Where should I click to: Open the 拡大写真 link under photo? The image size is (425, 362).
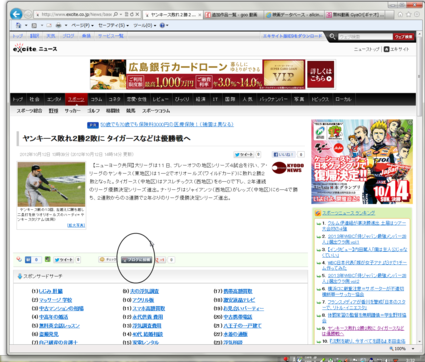(76, 225)
